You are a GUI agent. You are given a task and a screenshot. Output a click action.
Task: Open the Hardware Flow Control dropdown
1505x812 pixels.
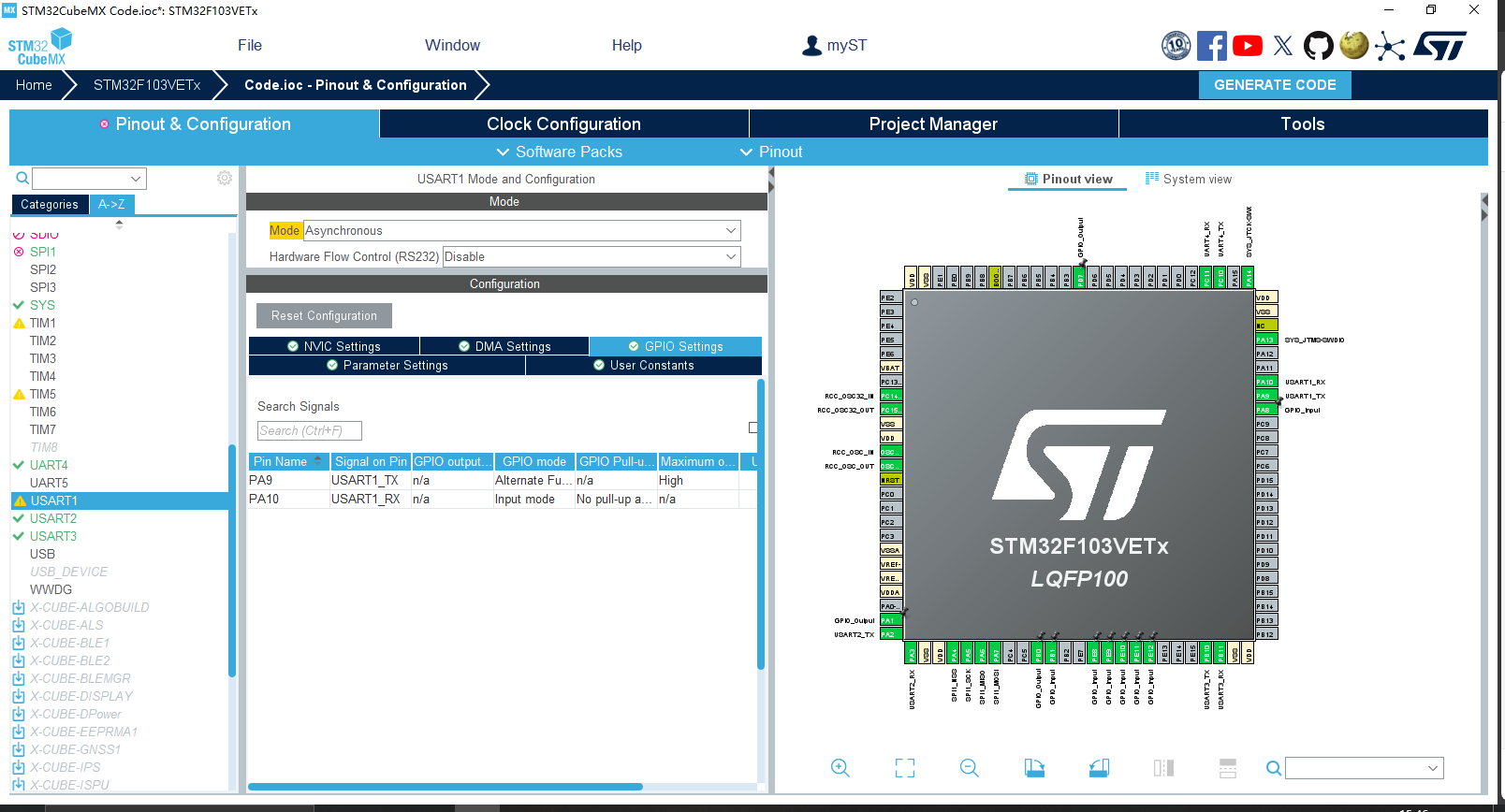click(x=592, y=256)
